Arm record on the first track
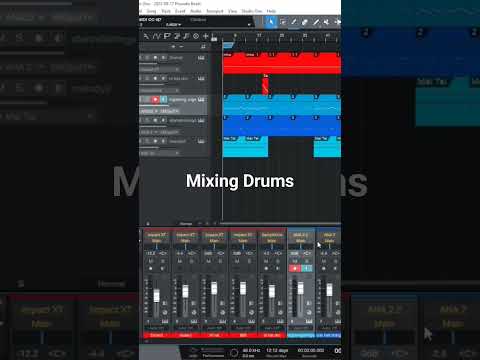 click(x=155, y=58)
